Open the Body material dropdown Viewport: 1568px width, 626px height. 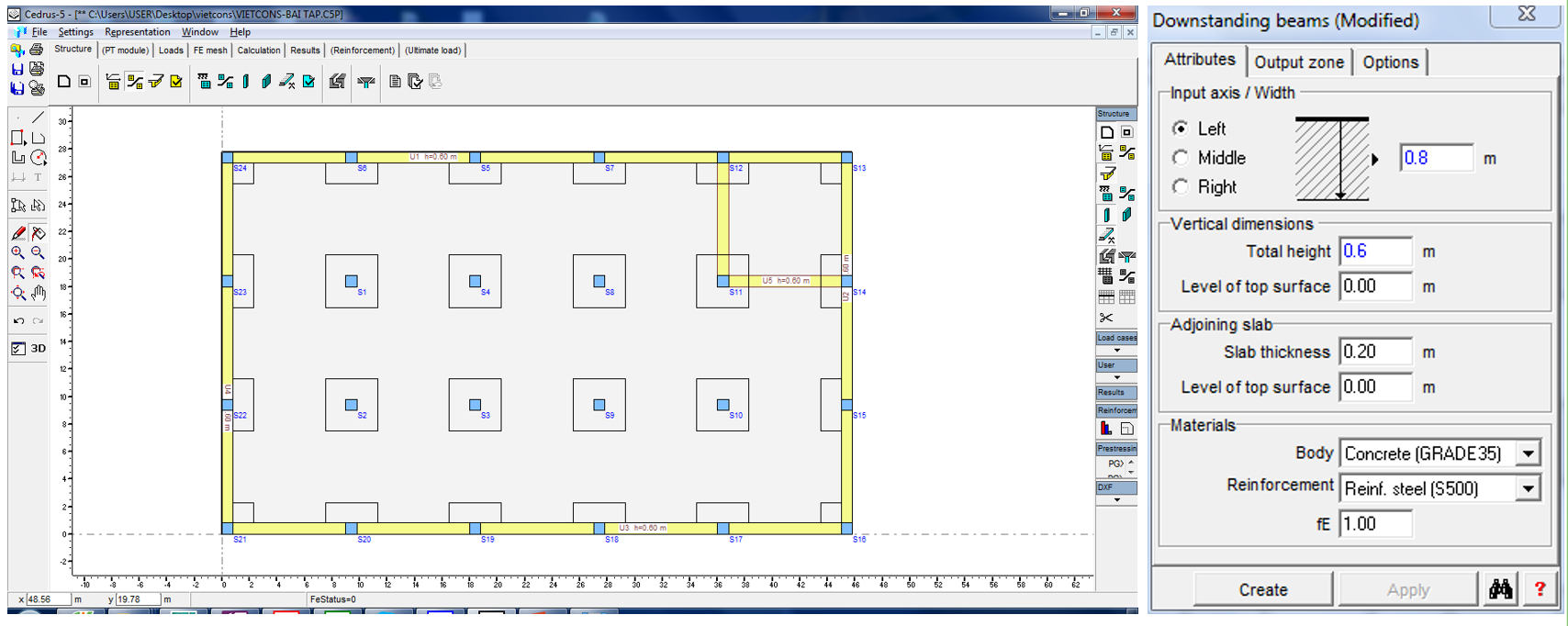pyautogui.click(x=1528, y=453)
